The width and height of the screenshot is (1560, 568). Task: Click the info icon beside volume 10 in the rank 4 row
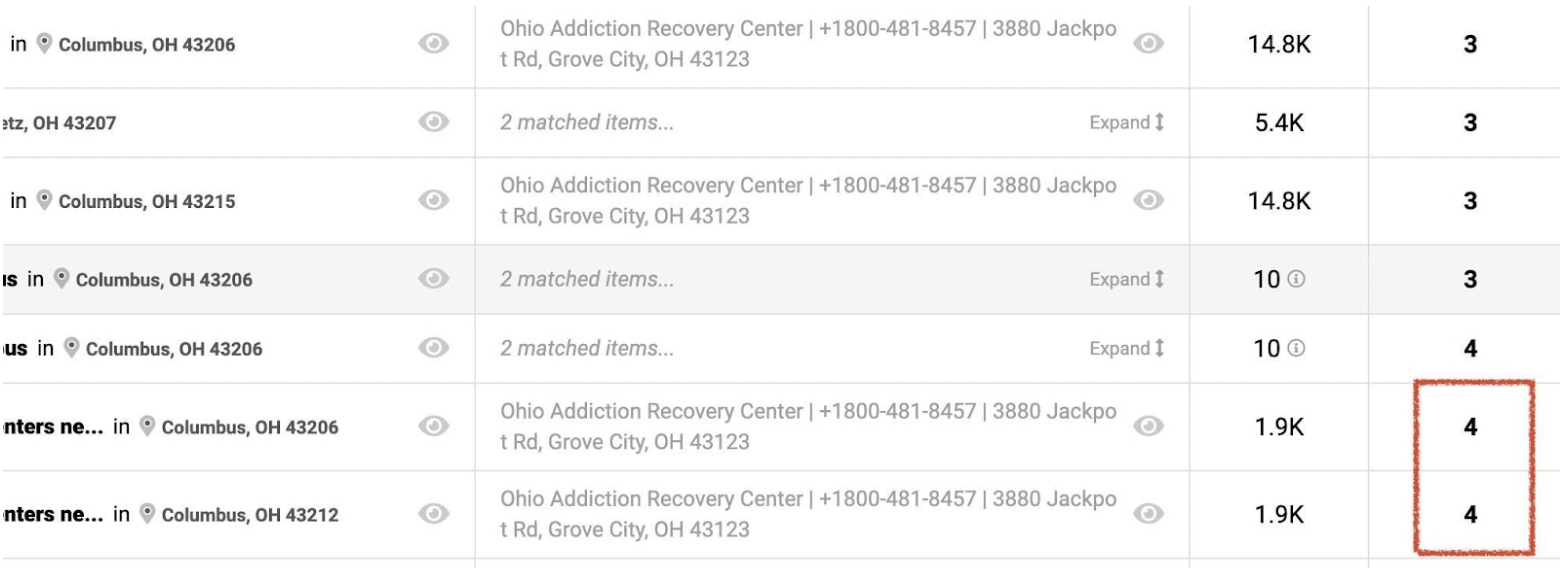pos(1295,348)
